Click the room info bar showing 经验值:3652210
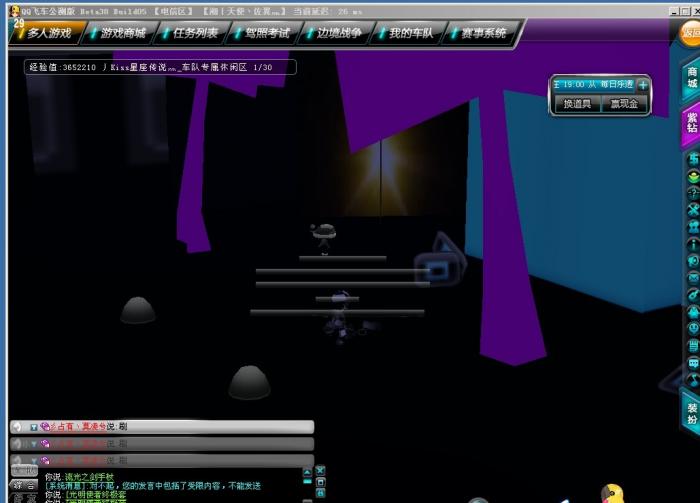 coord(160,67)
